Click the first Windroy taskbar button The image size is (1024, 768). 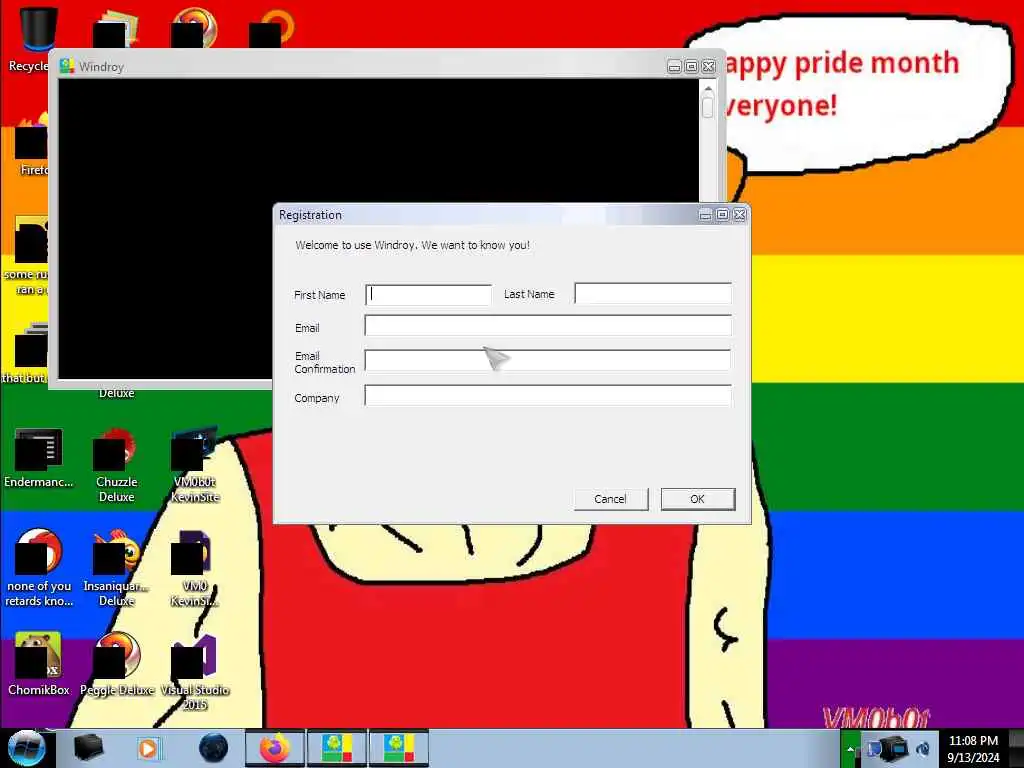point(336,748)
